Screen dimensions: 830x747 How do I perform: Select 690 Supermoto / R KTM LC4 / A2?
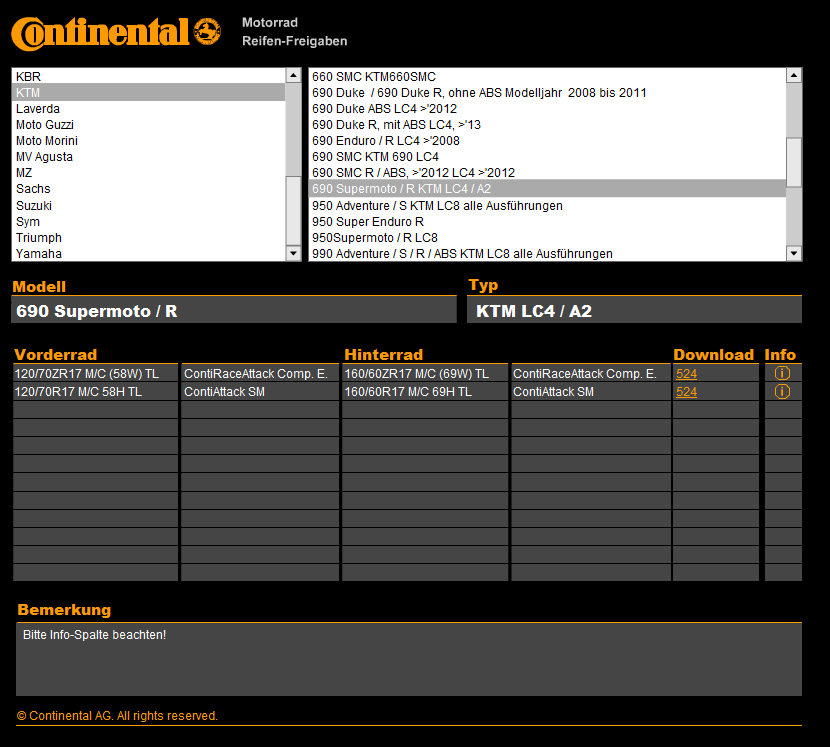coord(547,188)
